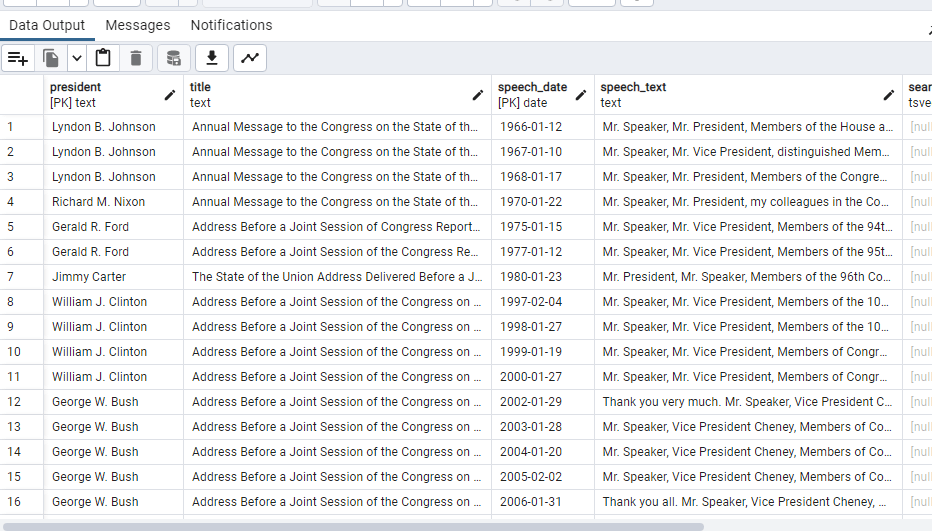This screenshot has width=932, height=531.
Task: Open the Graph Visualiser icon
Action: (x=250, y=58)
